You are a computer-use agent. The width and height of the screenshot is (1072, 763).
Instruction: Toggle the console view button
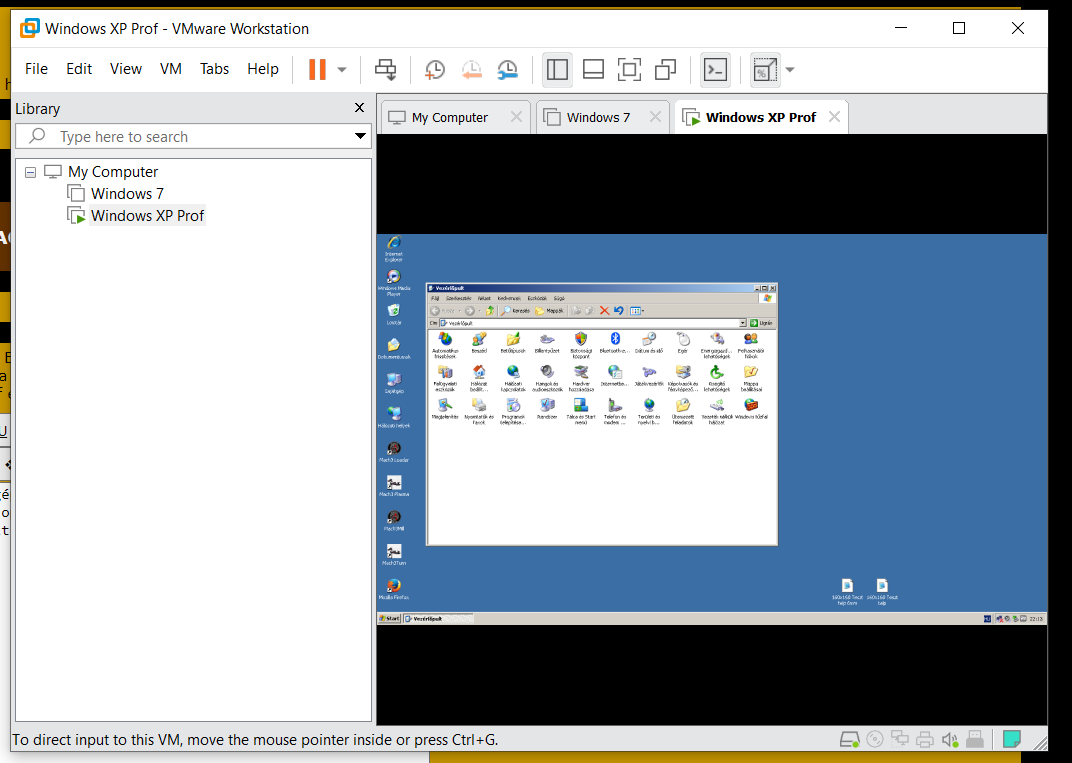(715, 69)
